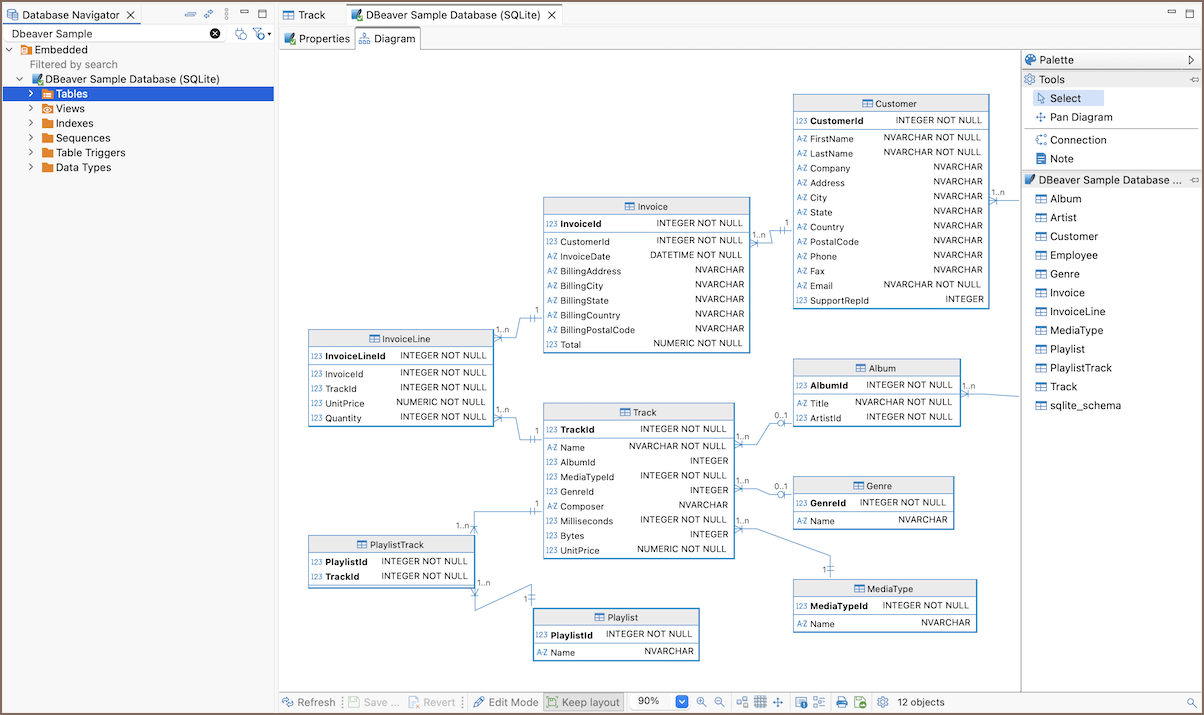Open the Track editor tab
Image resolution: width=1204 pixels, height=715 pixels.
click(x=311, y=15)
